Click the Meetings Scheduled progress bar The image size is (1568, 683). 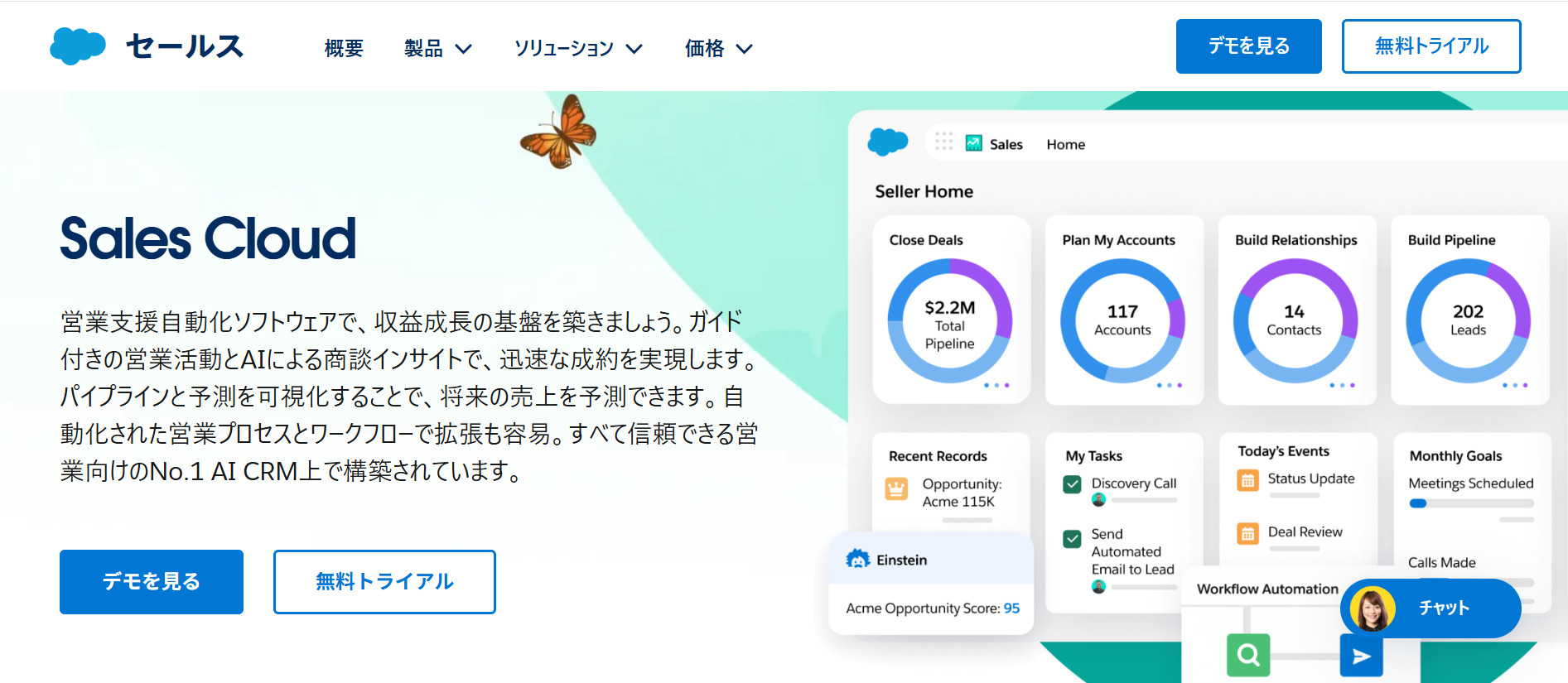1471,503
